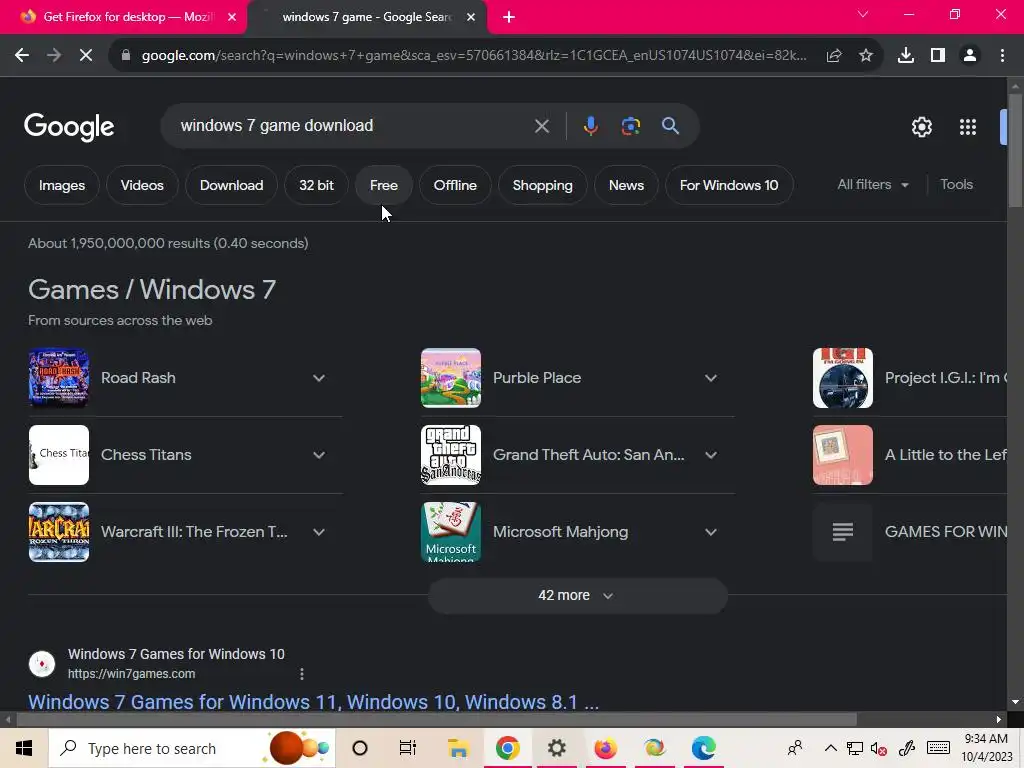Screen dimensions: 1024x768
Task: Select the Download filter chip
Action: pos(231,185)
